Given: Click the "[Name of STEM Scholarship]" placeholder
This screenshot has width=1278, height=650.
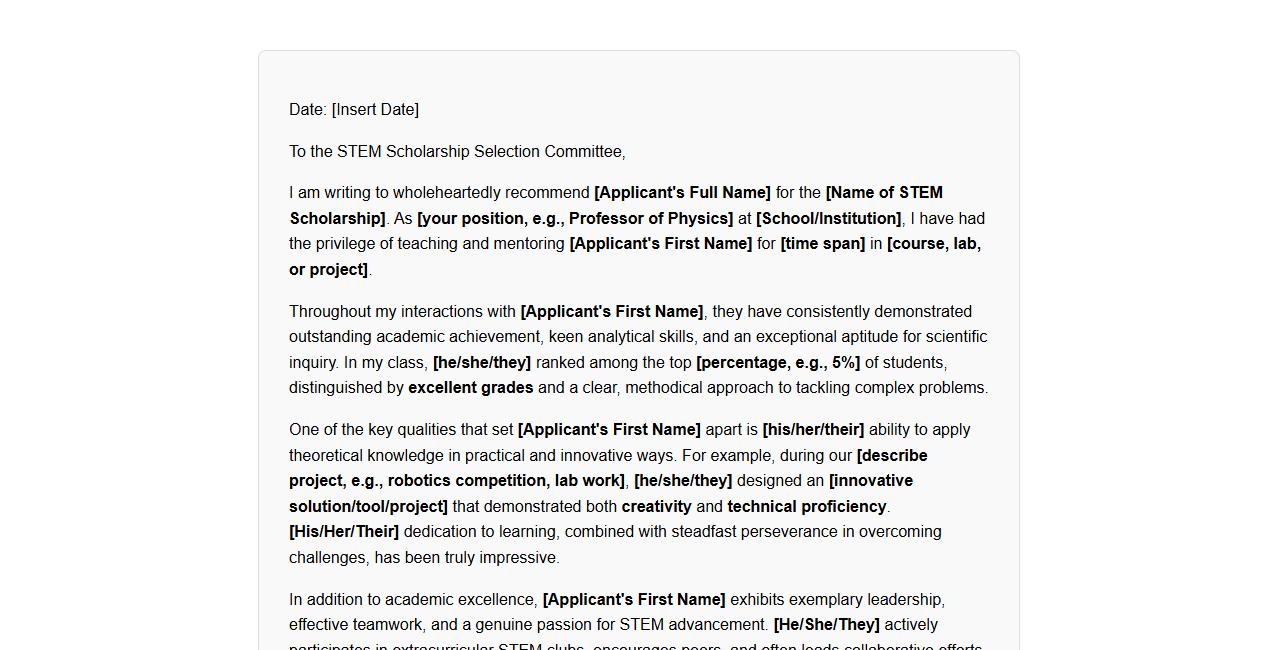Looking at the screenshot, I should click(884, 193).
